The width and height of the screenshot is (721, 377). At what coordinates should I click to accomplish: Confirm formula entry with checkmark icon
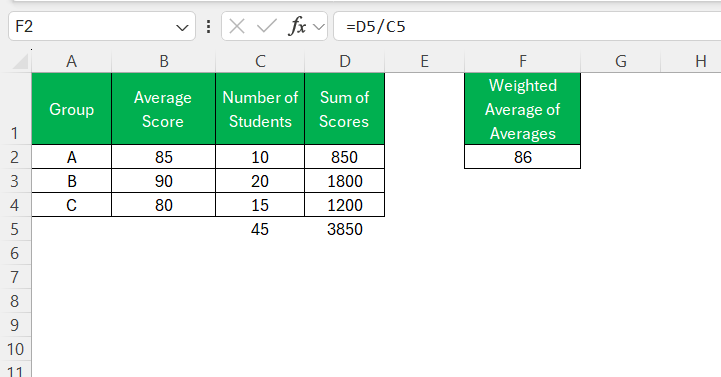(x=267, y=27)
